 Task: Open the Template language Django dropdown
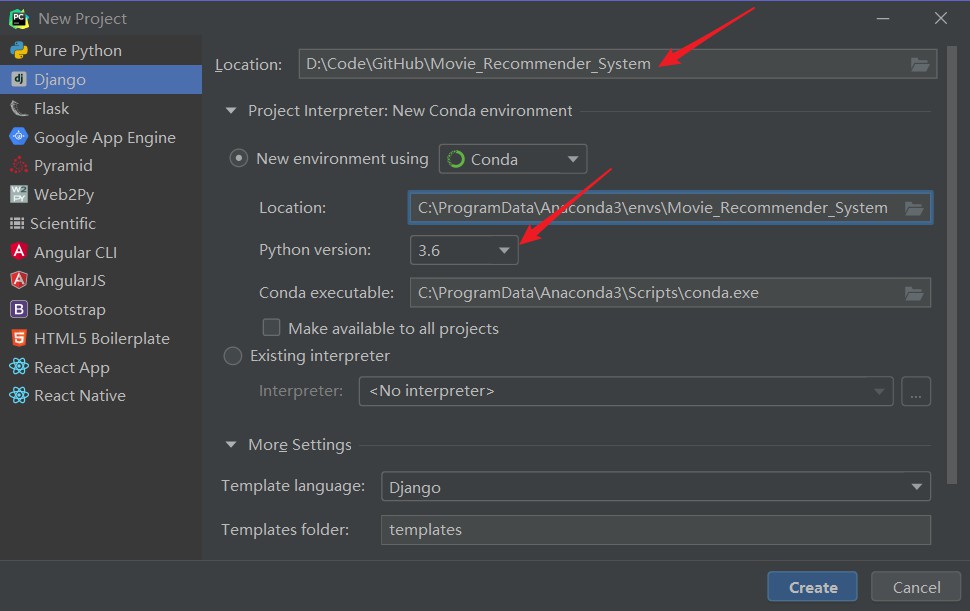click(x=656, y=487)
